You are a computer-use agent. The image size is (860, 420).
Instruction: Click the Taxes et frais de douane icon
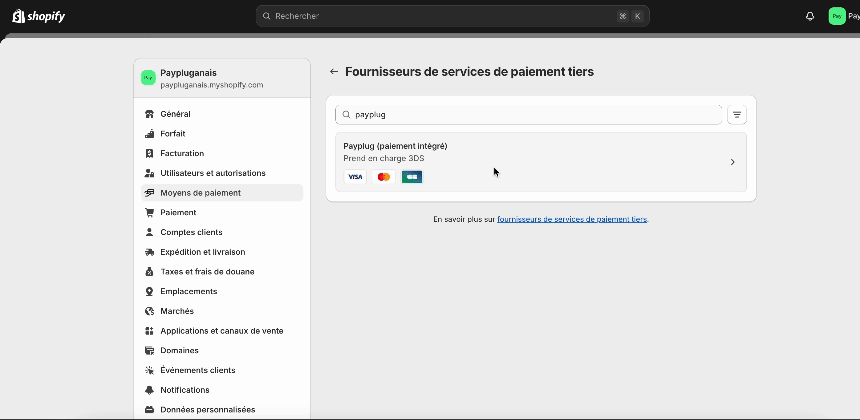click(149, 272)
